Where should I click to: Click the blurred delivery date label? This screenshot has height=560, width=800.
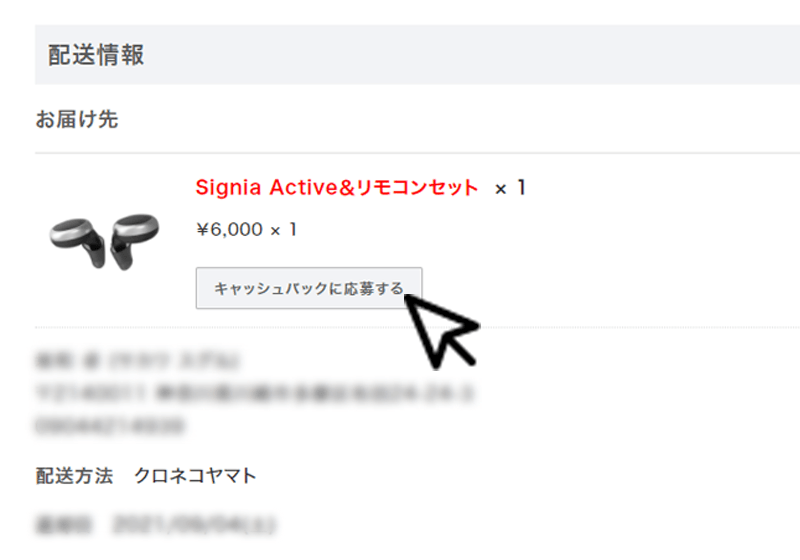click(x=64, y=524)
